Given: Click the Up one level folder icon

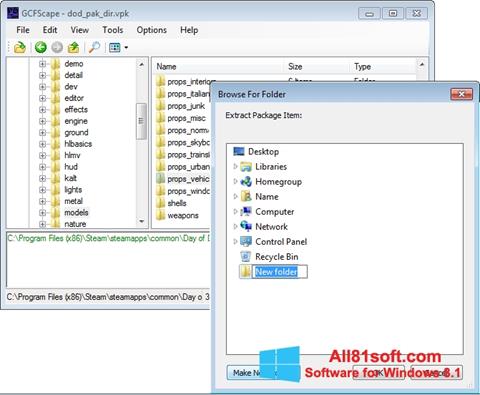Looking at the screenshot, I should 74,47.
